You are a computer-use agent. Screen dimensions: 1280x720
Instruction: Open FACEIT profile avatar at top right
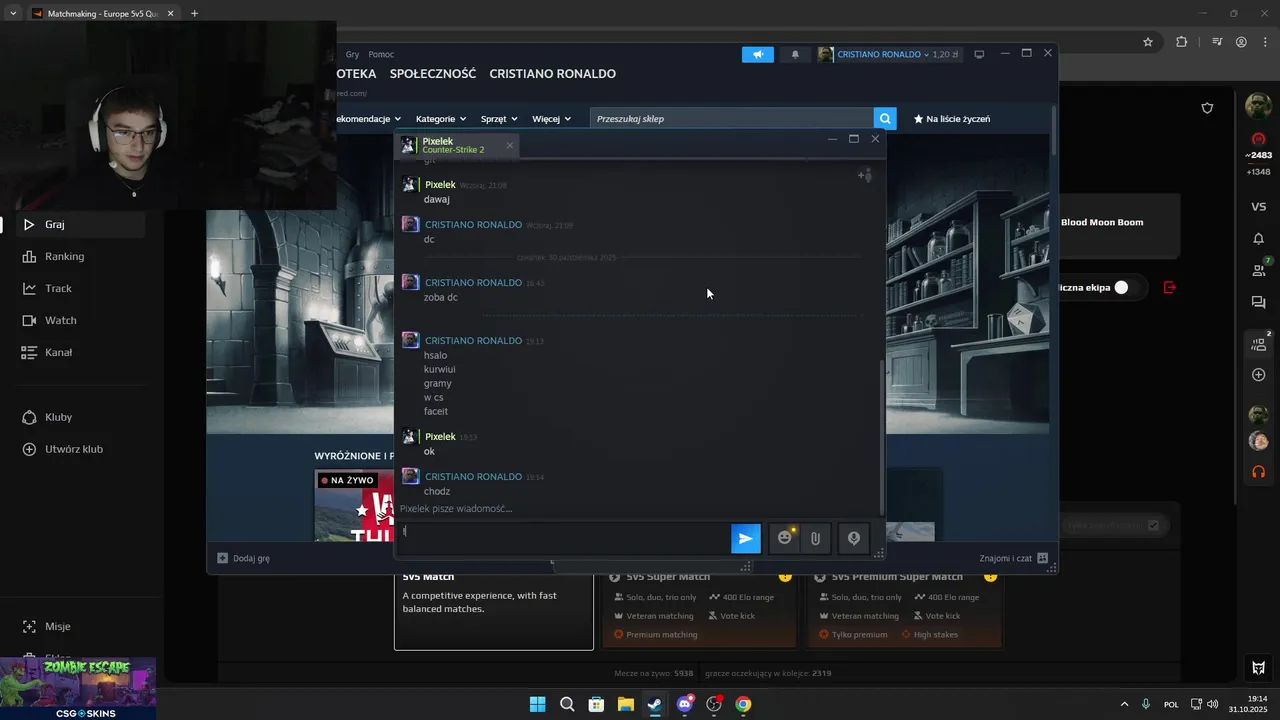1258,105
